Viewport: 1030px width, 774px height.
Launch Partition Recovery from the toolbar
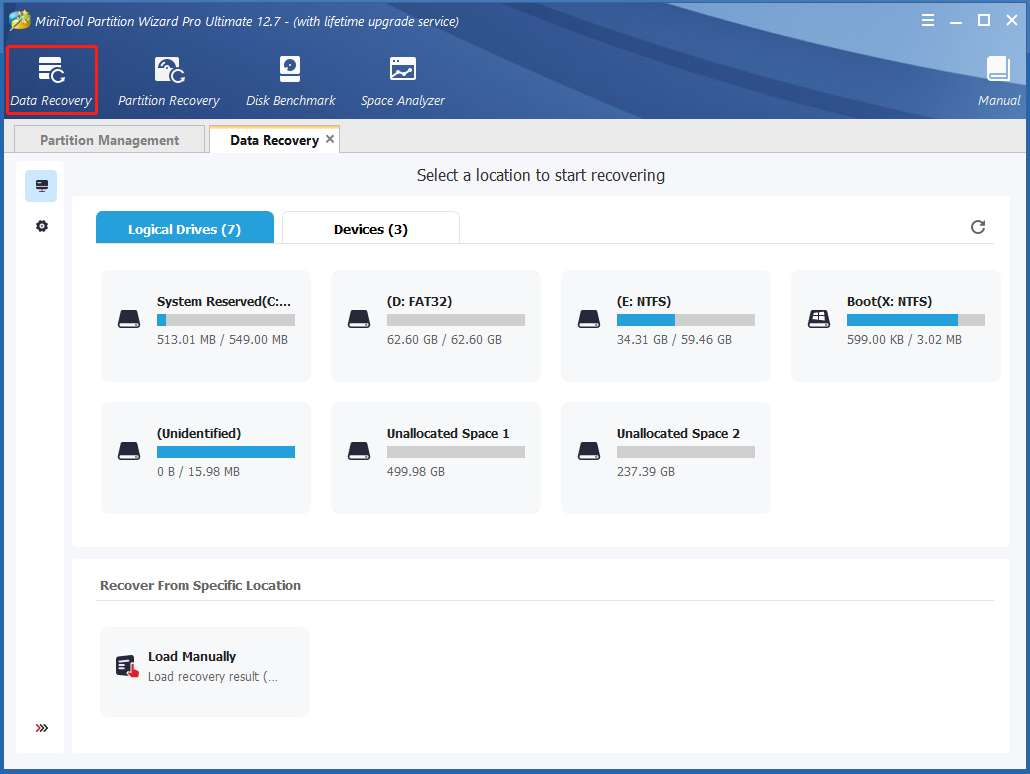[x=169, y=81]
